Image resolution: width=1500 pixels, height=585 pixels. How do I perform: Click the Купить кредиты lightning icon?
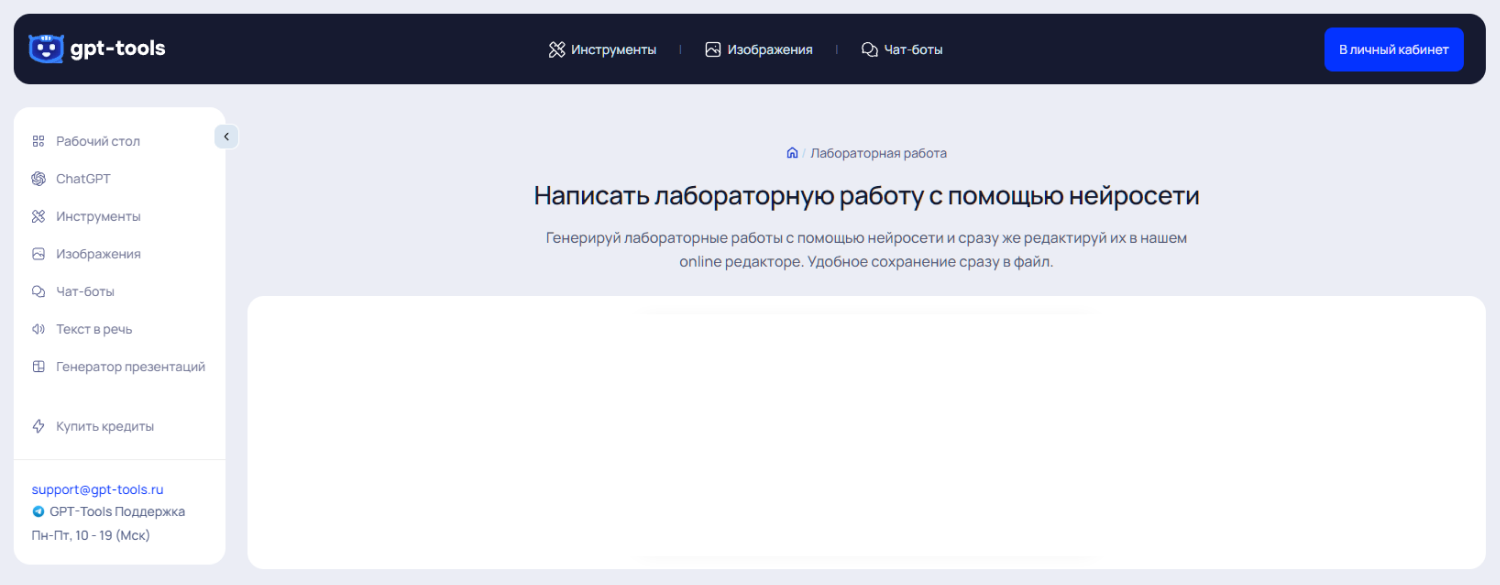pos(37,425)
